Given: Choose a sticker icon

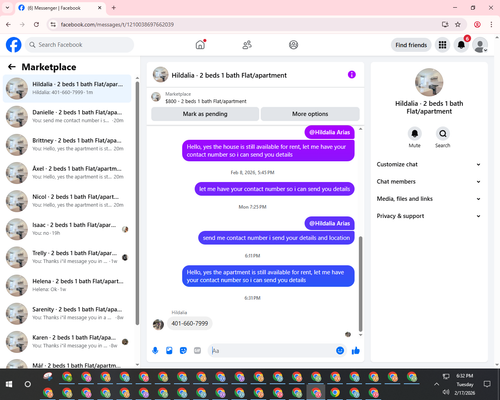Looking at the screenshot, I should coord(183,351).
